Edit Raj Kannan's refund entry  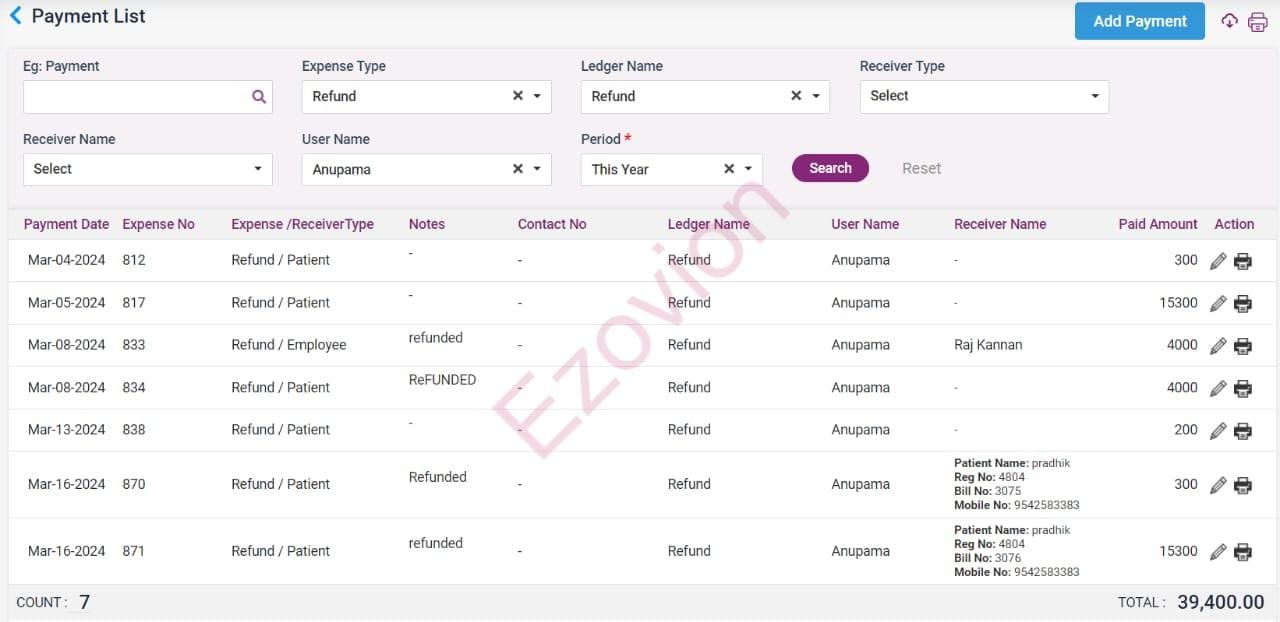1218,346
